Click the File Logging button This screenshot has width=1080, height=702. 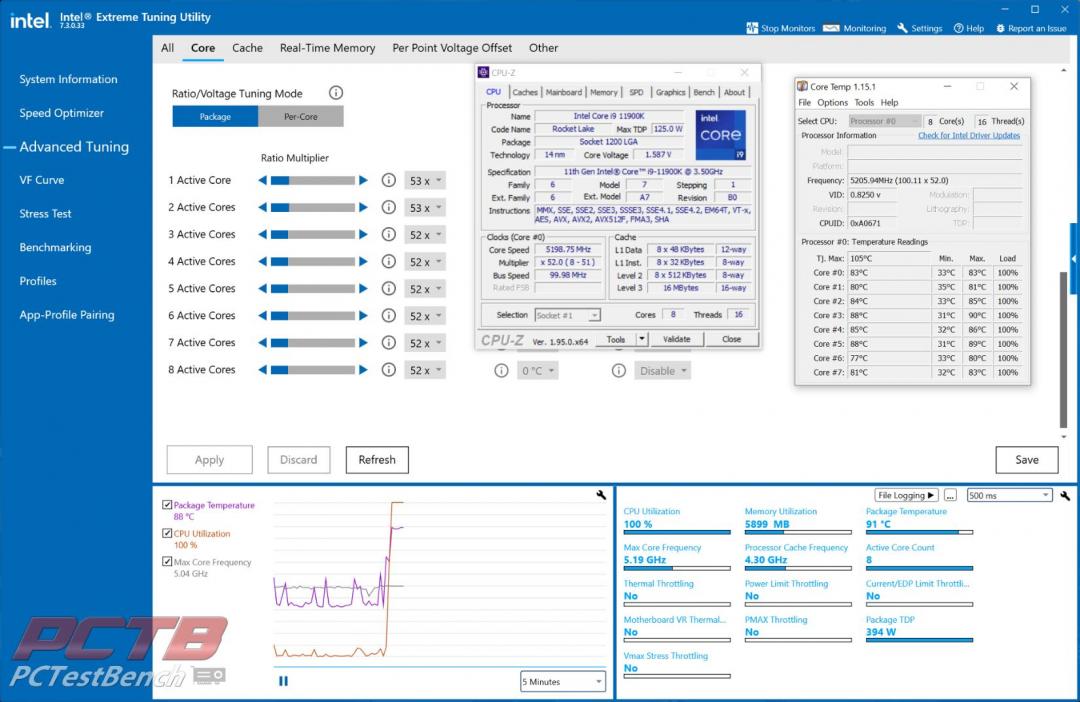[x=906, y=495]
